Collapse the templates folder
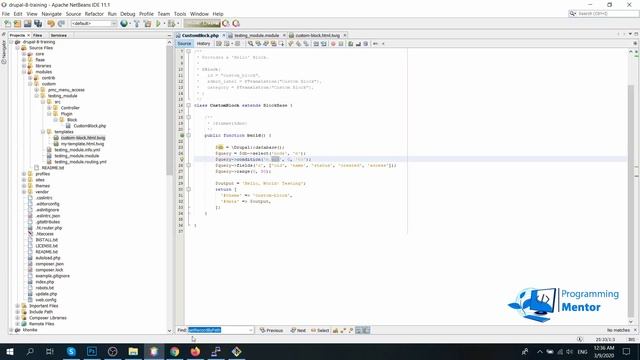Screen dimensions: 640x360 coord(43,132)
